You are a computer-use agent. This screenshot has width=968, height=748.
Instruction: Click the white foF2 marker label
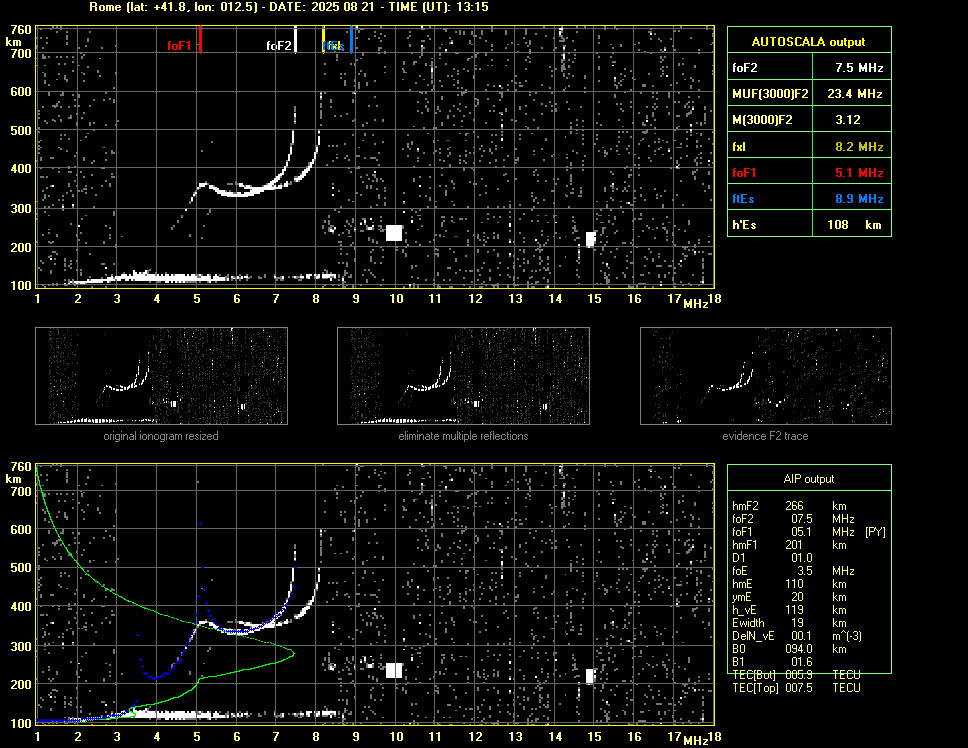coord(278,46)
